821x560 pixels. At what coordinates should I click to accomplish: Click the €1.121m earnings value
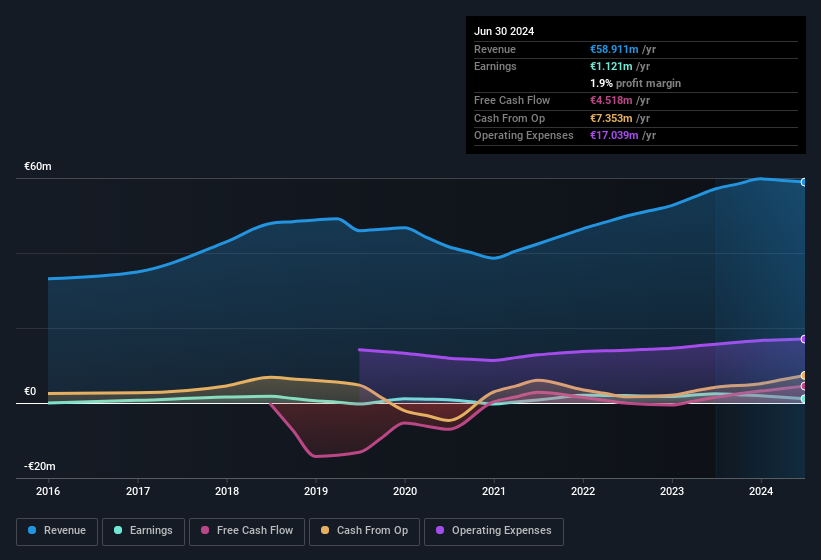tap(611, 66)
